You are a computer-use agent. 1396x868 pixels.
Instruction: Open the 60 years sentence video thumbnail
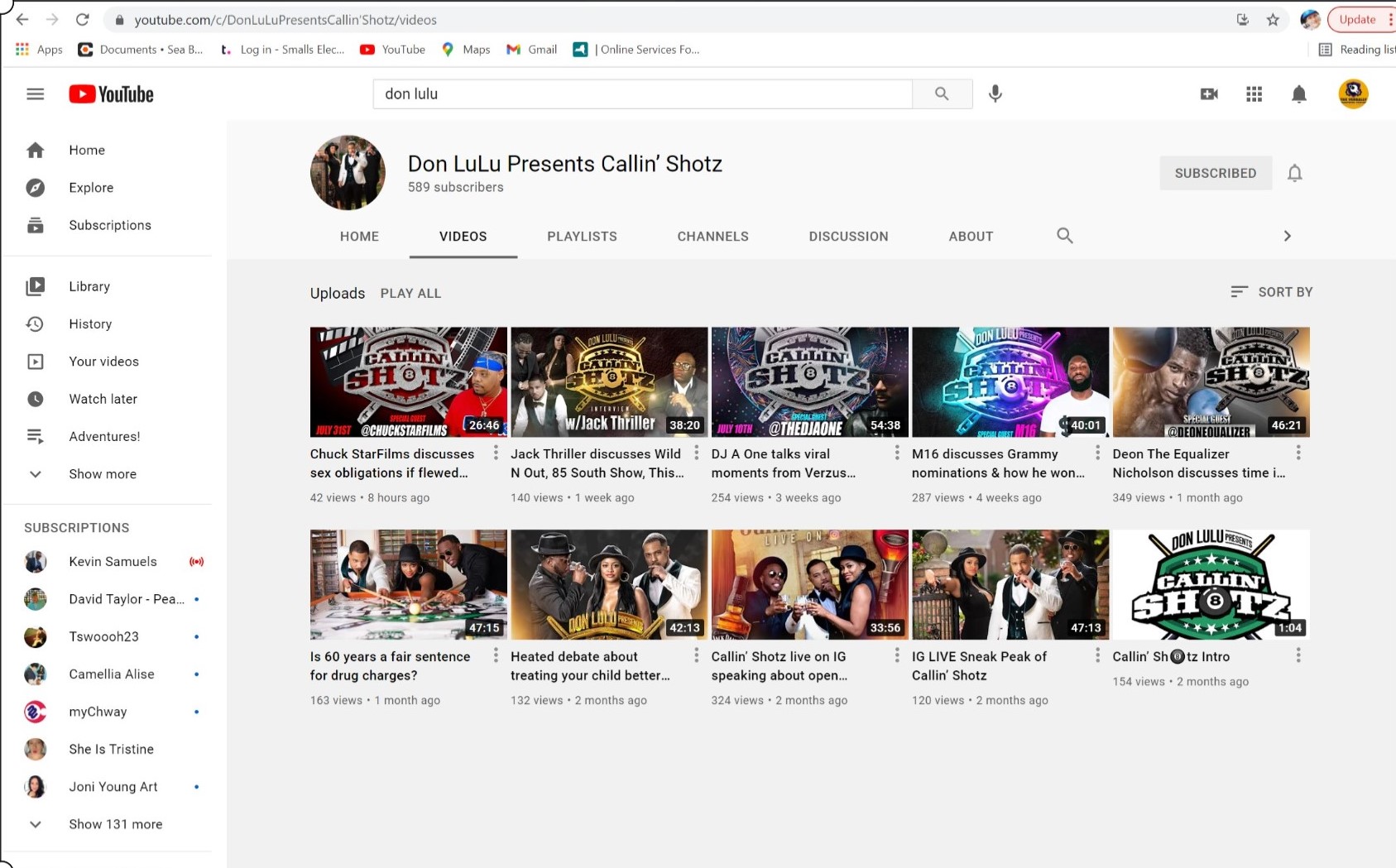[409, 585]
